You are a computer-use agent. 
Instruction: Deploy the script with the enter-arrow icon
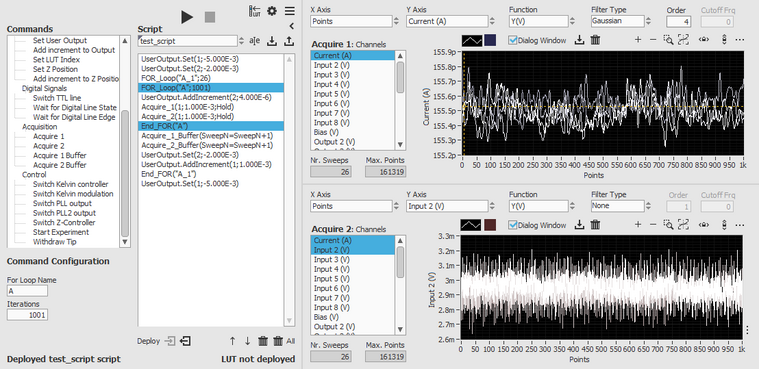click(170, 341)
